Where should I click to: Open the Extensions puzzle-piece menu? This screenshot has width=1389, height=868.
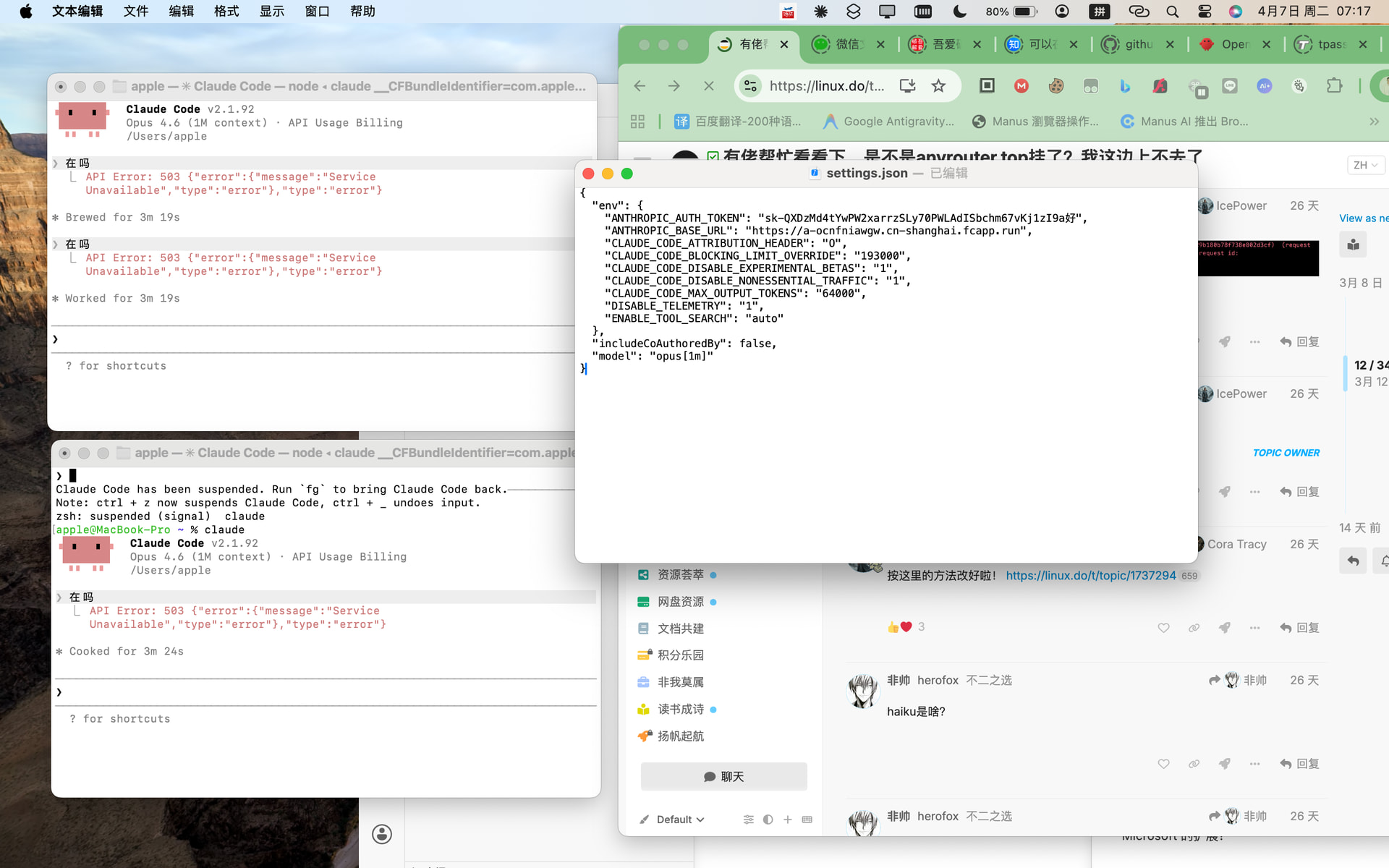point(1334,86)
